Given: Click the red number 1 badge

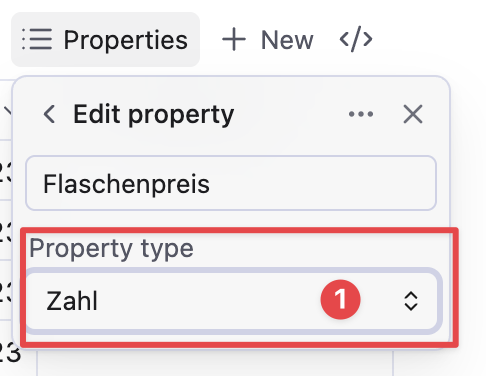Looking at the screenshot, I should coord(340,299).
